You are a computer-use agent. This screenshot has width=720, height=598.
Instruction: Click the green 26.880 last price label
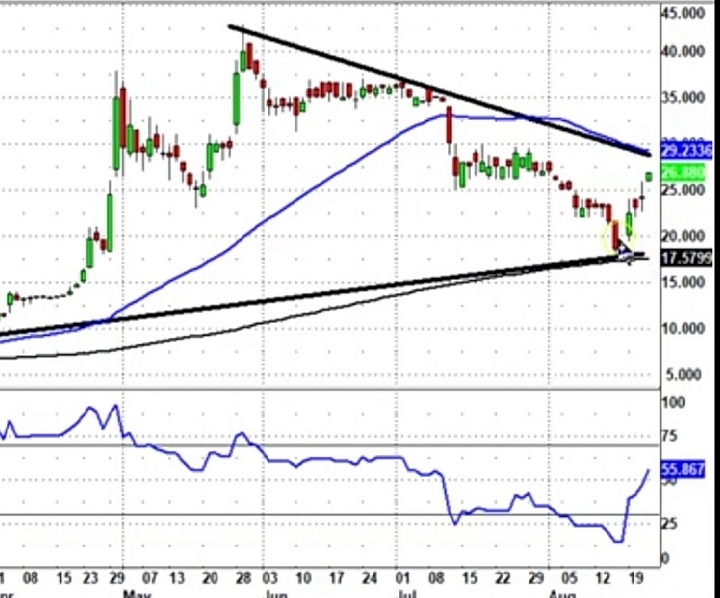point(684,173)
